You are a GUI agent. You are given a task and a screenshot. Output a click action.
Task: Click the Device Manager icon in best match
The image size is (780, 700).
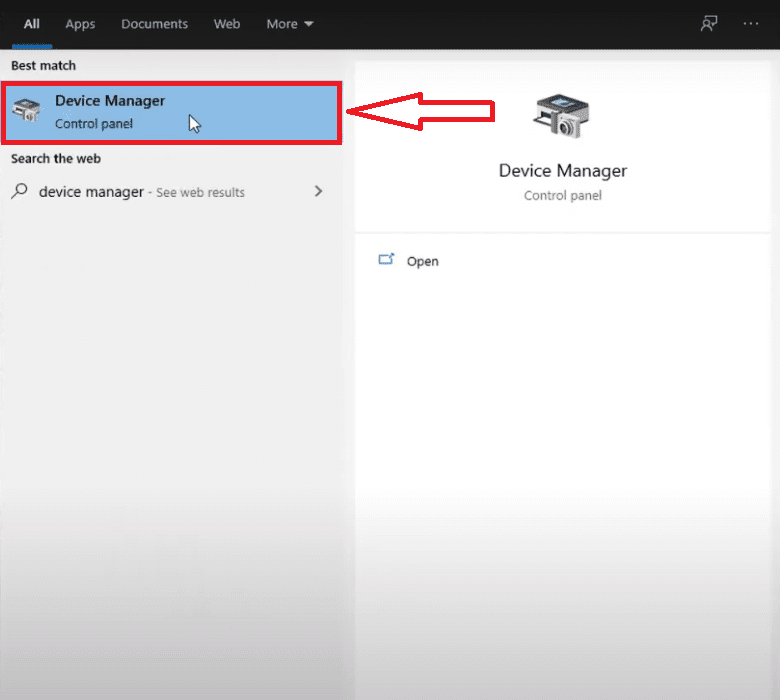pos(27,110)
